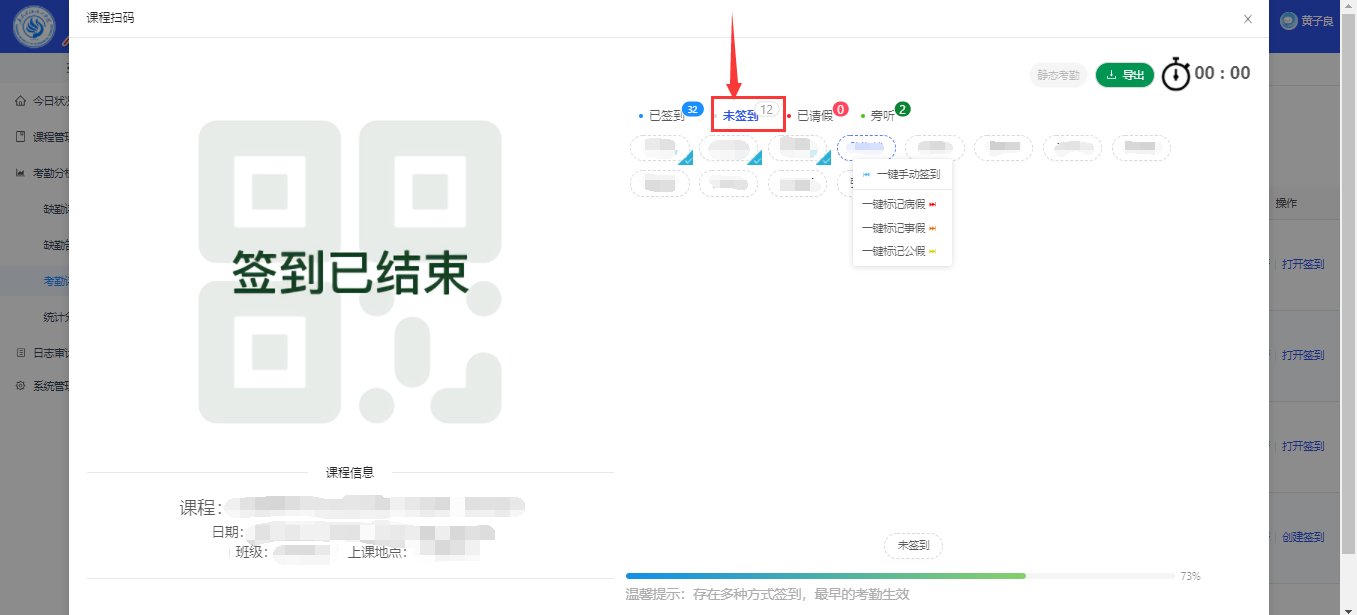
Task: Open 课程管理 via its document icon
Action: click(x=20, y=137)
